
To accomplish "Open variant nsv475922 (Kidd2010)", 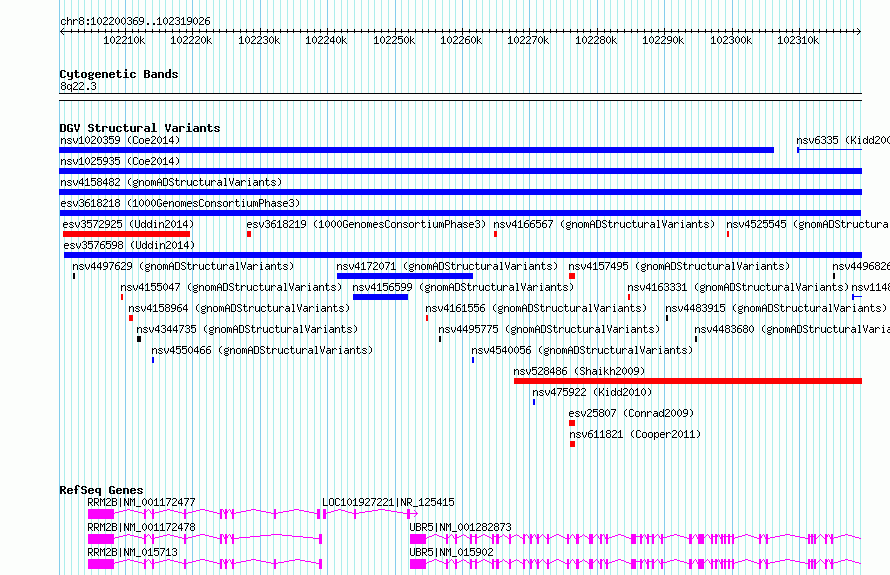I will [592, 392].
